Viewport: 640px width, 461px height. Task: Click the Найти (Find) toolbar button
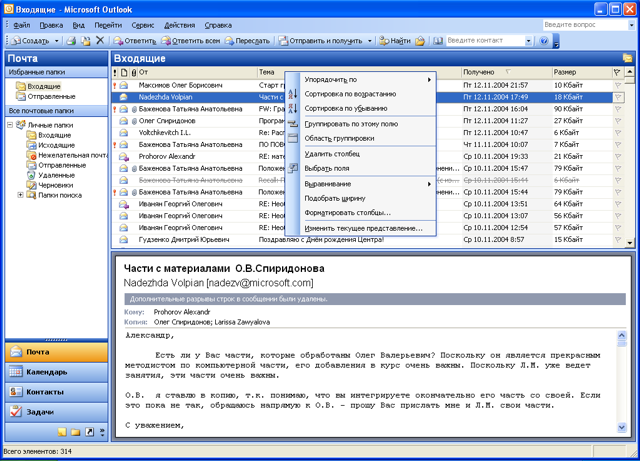395,41
